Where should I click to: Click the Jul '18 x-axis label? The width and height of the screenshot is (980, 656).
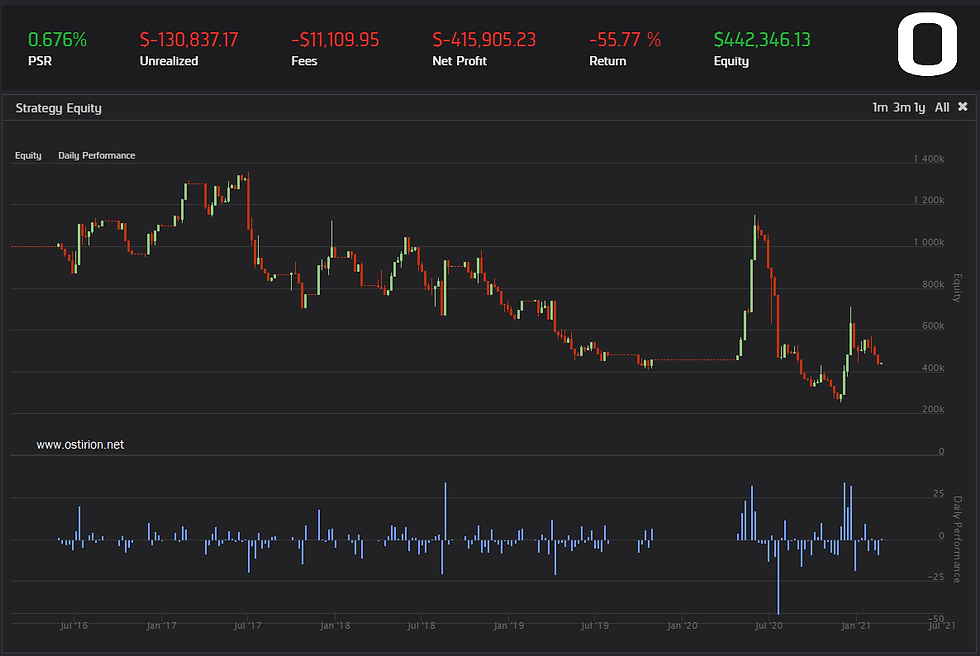point(421,625)
